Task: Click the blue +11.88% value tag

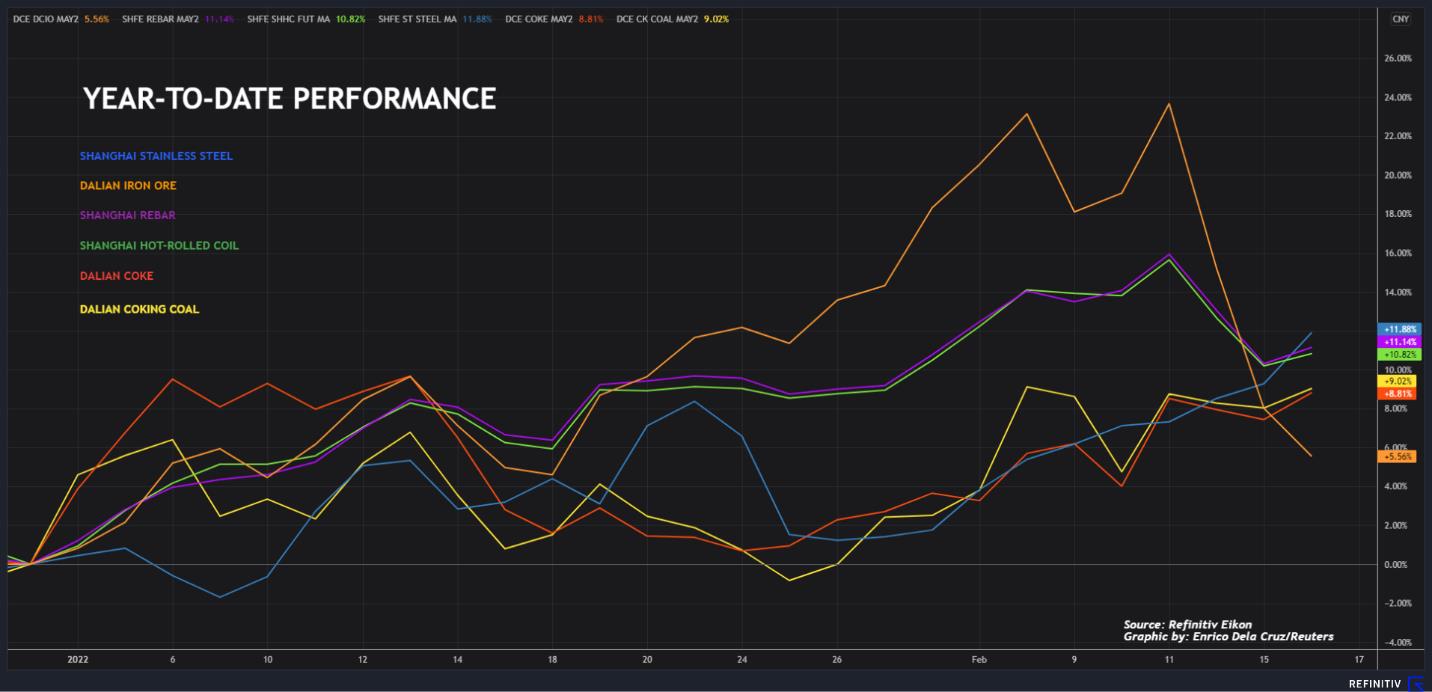Action: click(1398, 329)
